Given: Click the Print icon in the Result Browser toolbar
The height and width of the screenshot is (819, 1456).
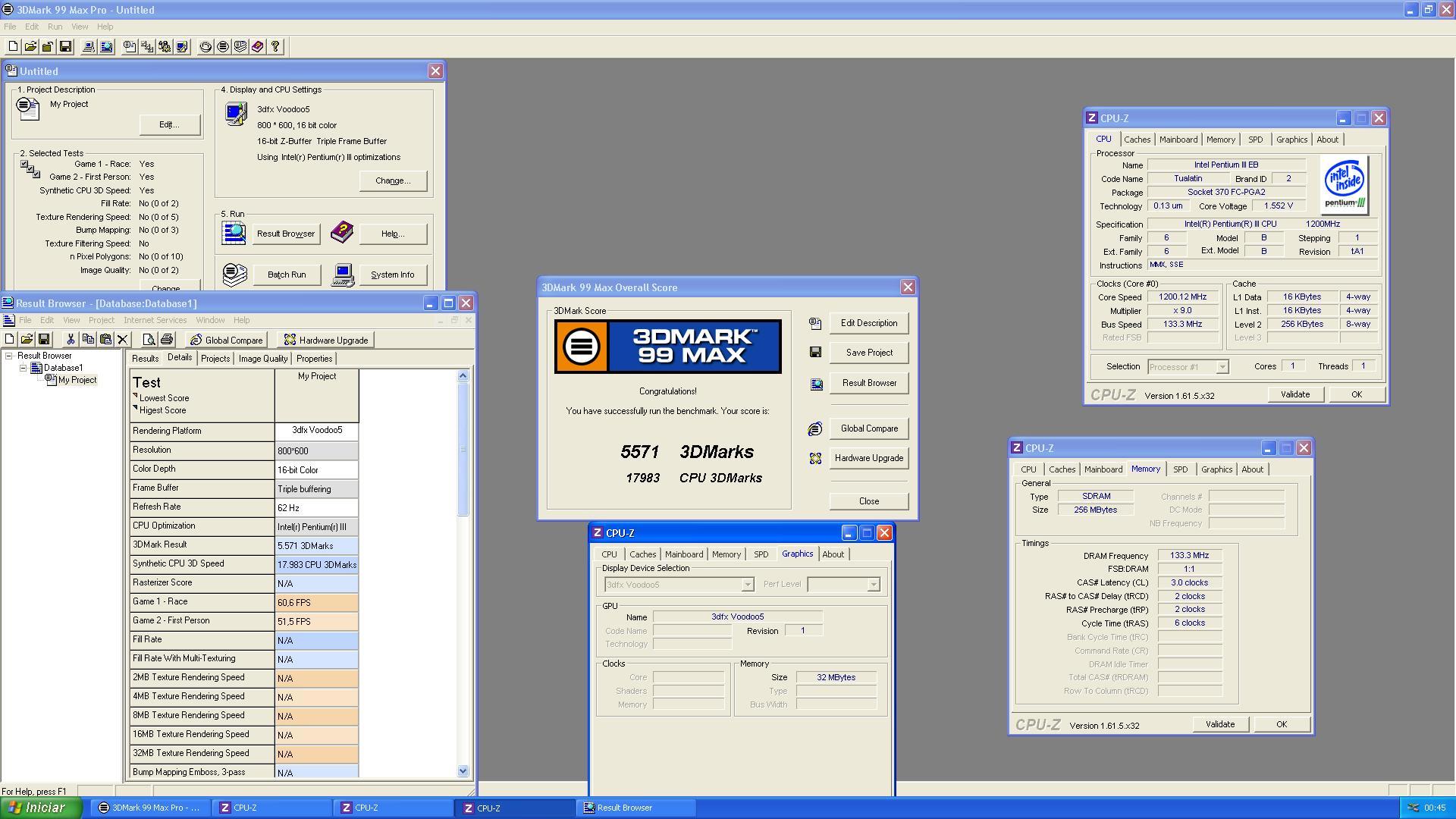Looking at the screenshot, I should (167, 340).
